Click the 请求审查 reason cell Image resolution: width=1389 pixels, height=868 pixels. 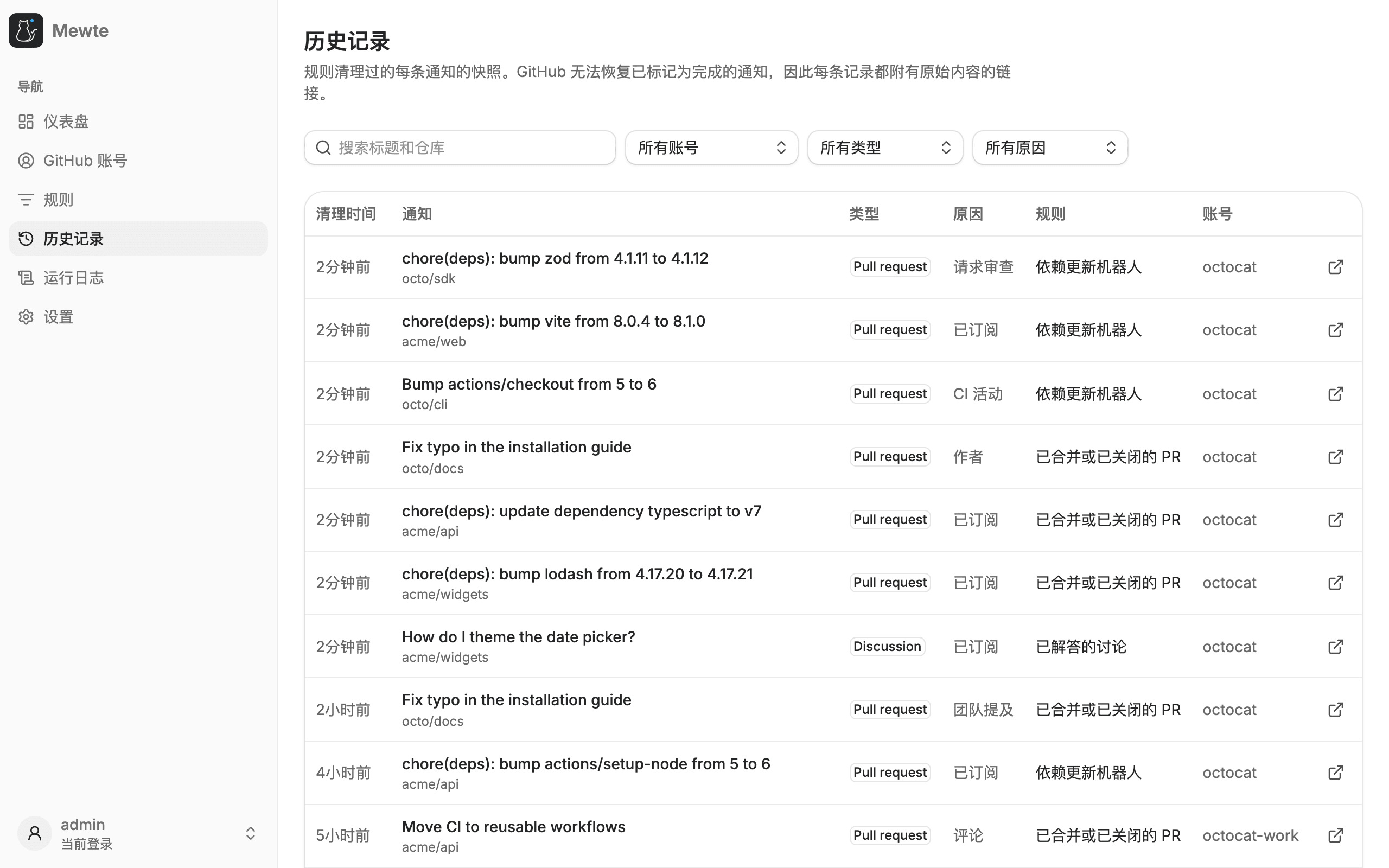click(983, 267)
